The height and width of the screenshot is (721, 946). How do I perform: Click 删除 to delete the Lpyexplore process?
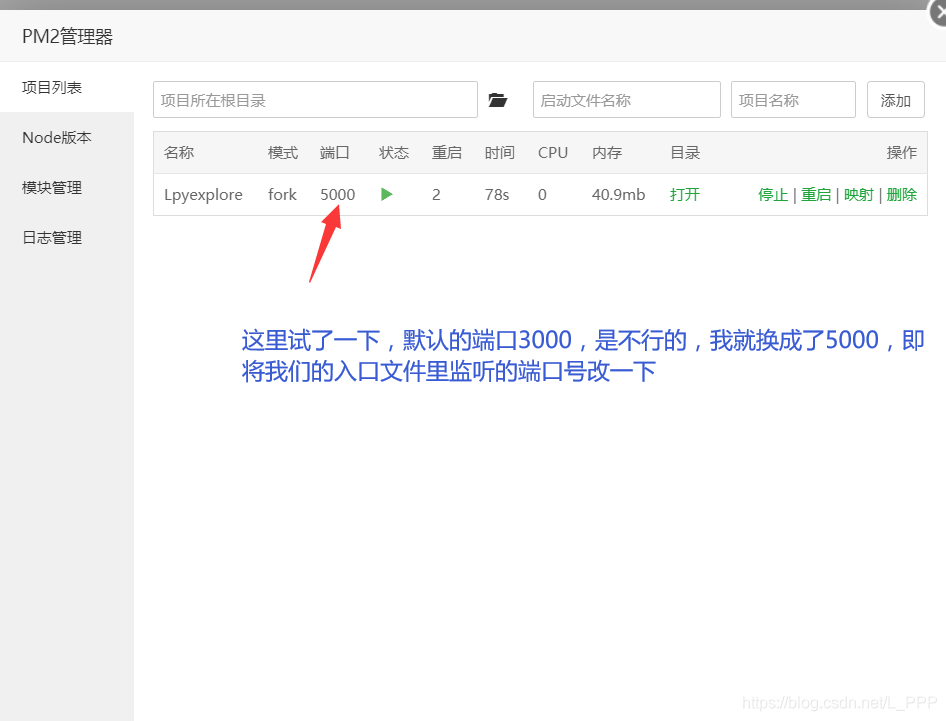[901, 195]
